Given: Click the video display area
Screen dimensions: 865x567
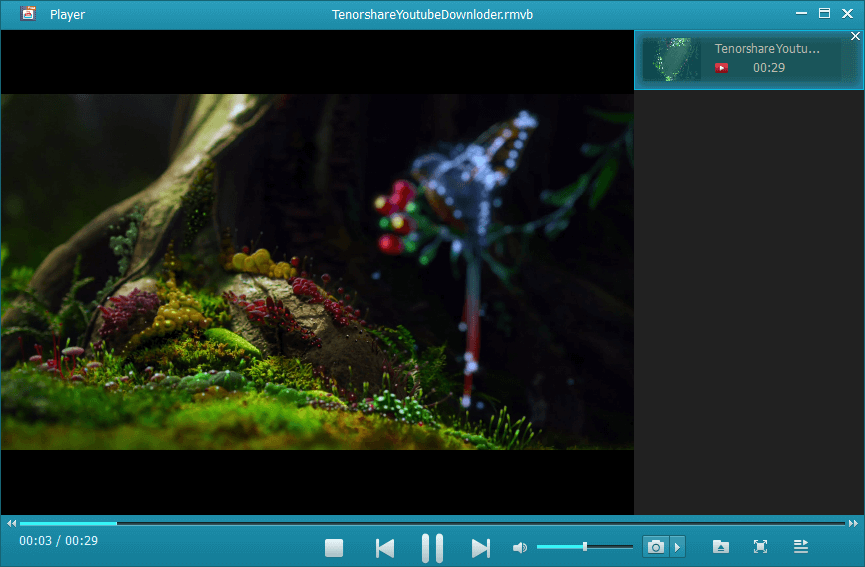Looking at the screenshot, I should 317,272.
